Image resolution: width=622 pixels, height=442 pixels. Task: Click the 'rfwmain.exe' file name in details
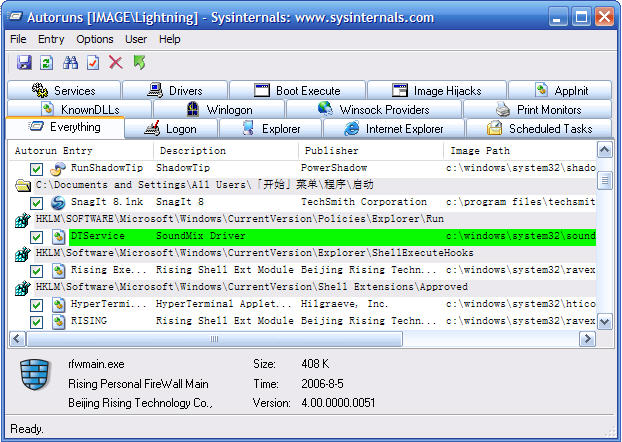pos(96,364)
